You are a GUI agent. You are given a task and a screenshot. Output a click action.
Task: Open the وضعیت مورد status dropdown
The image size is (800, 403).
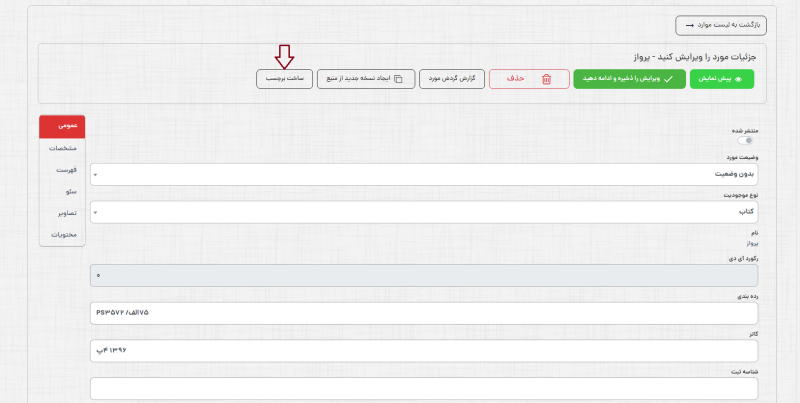point(424,174)
